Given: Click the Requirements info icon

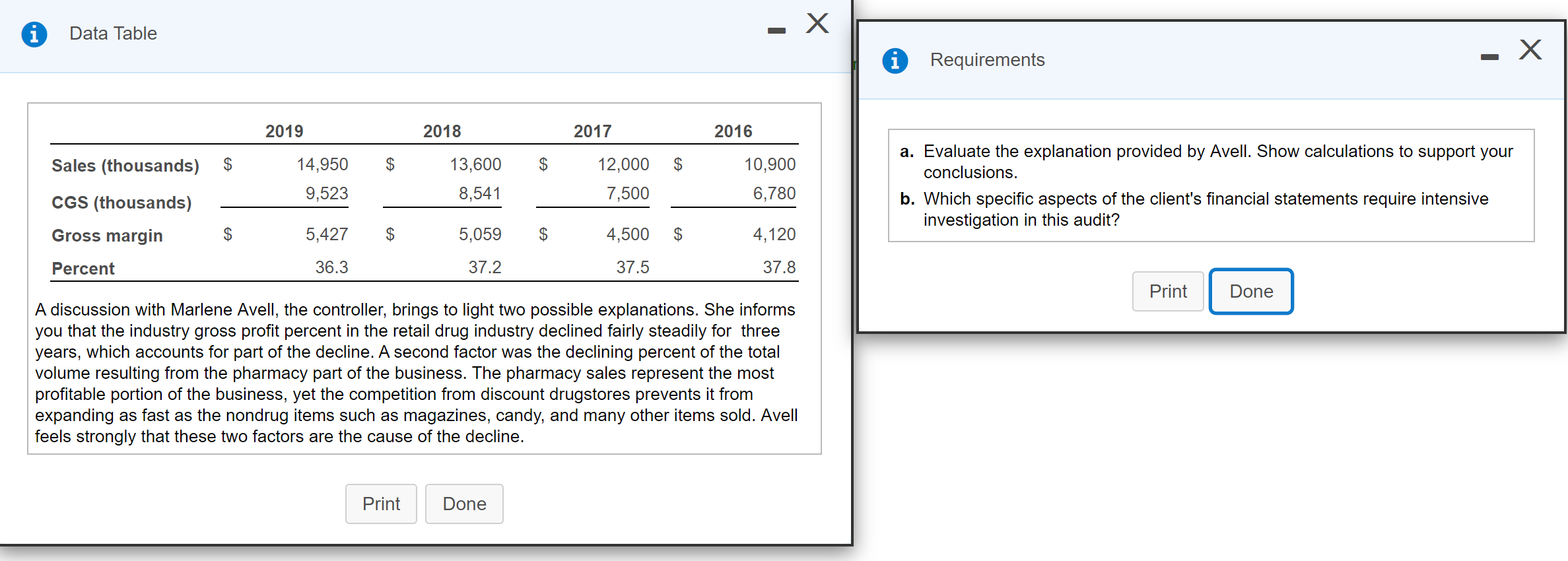Looking at the screenshot, I should point(895,61).
